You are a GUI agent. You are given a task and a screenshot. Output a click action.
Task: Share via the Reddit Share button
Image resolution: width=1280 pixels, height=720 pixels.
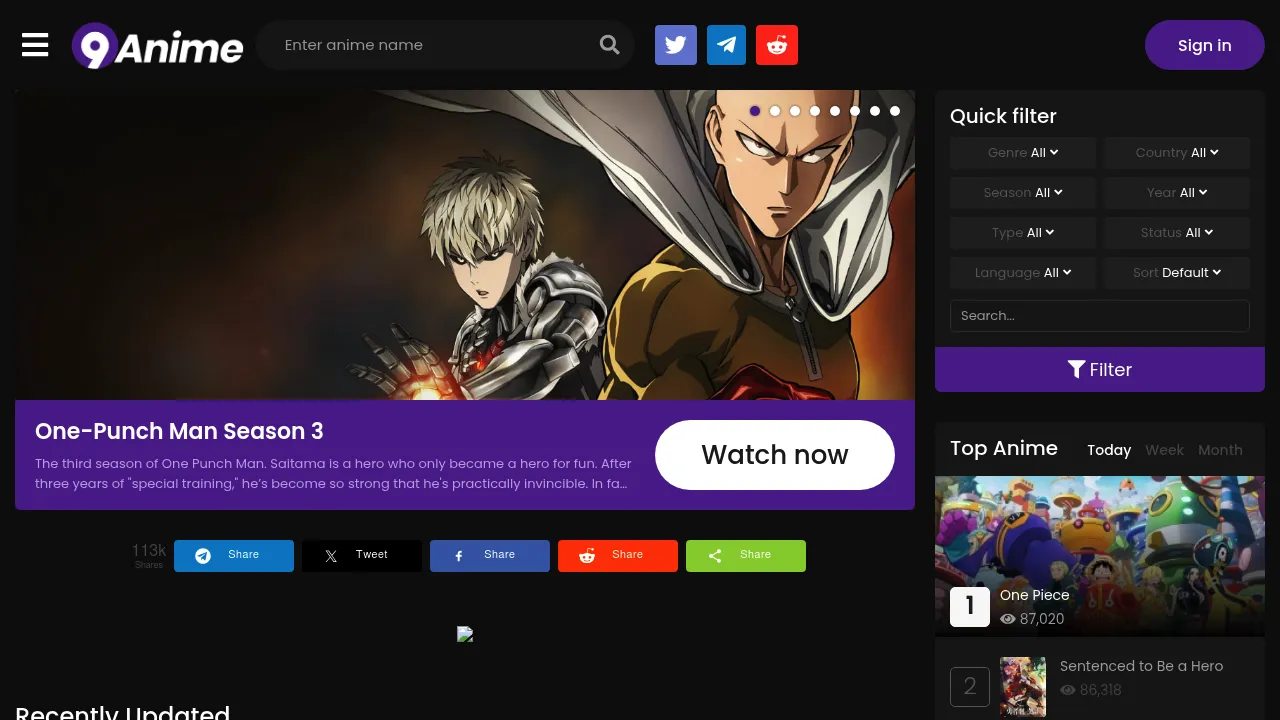click(617, 555)
